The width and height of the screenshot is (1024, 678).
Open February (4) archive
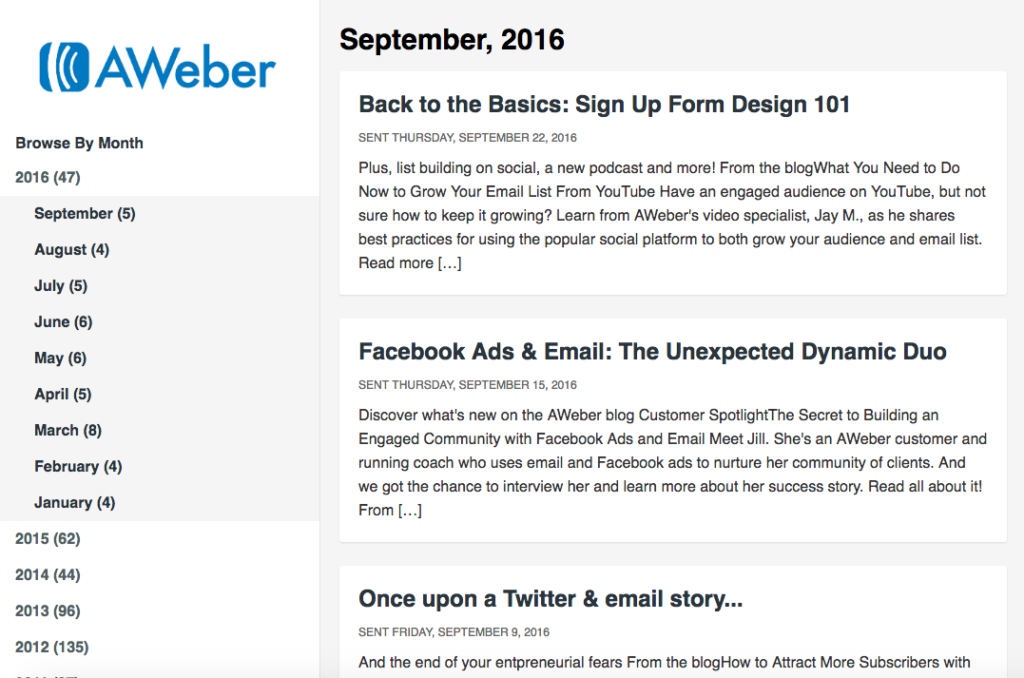coord(78,466)
